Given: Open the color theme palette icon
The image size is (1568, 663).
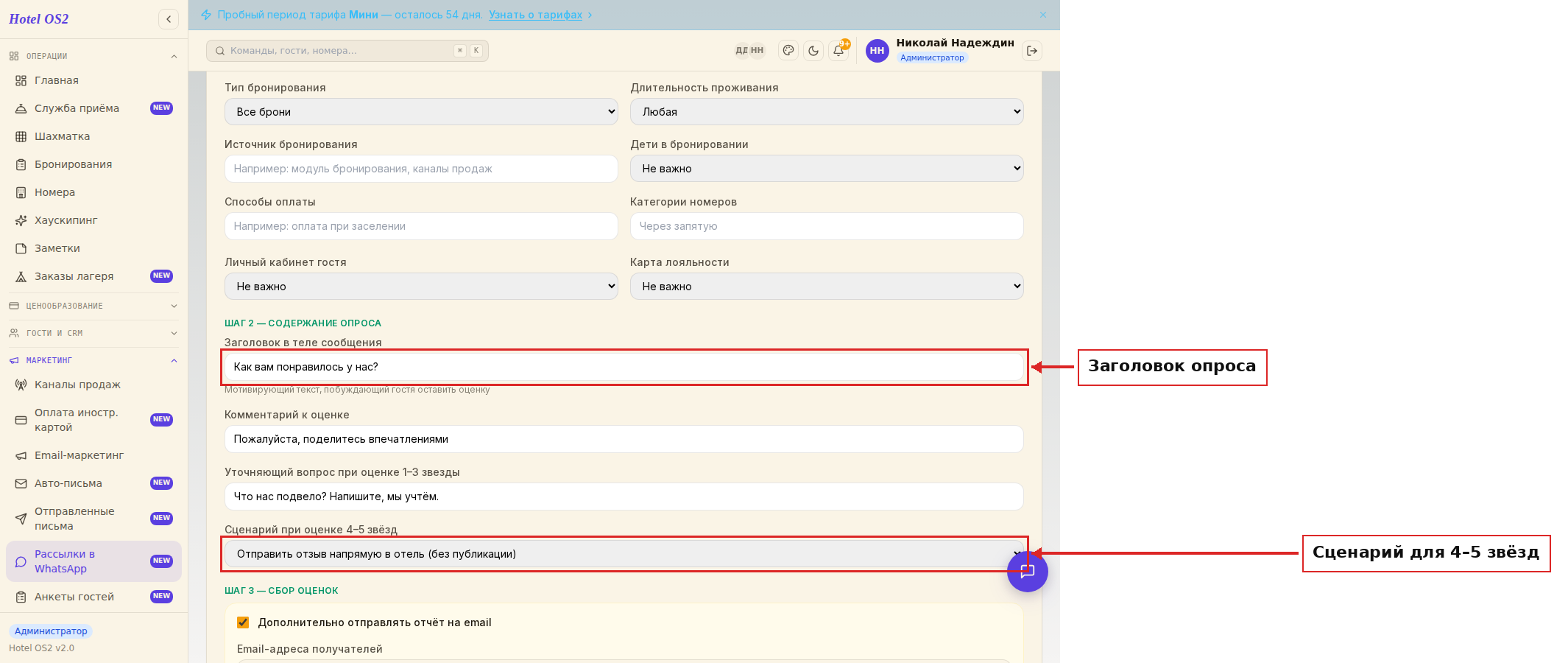Looking at the screenshot, I should click(x=788, y=50).
